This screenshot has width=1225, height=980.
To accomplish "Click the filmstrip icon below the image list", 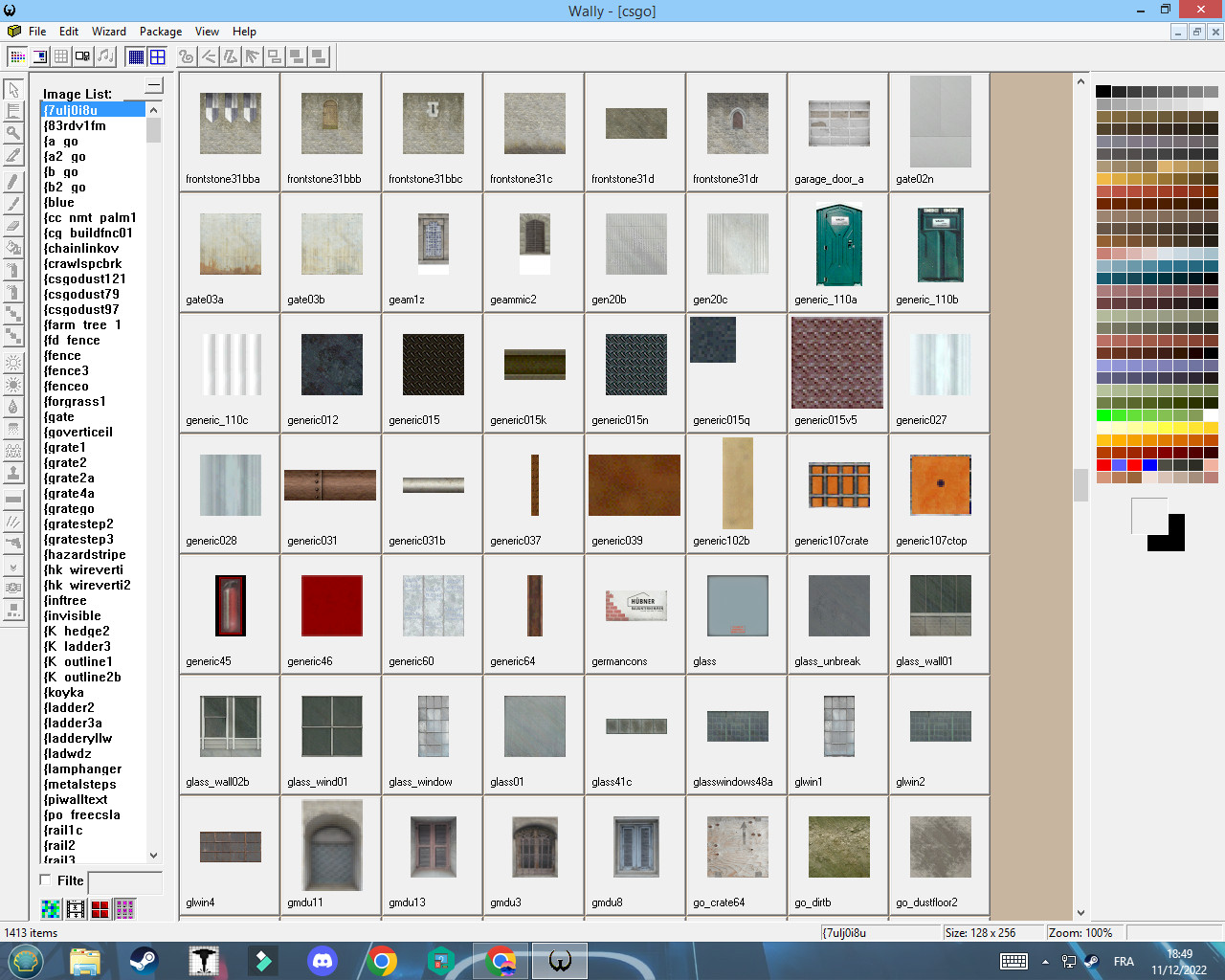I will click(76, 909).
